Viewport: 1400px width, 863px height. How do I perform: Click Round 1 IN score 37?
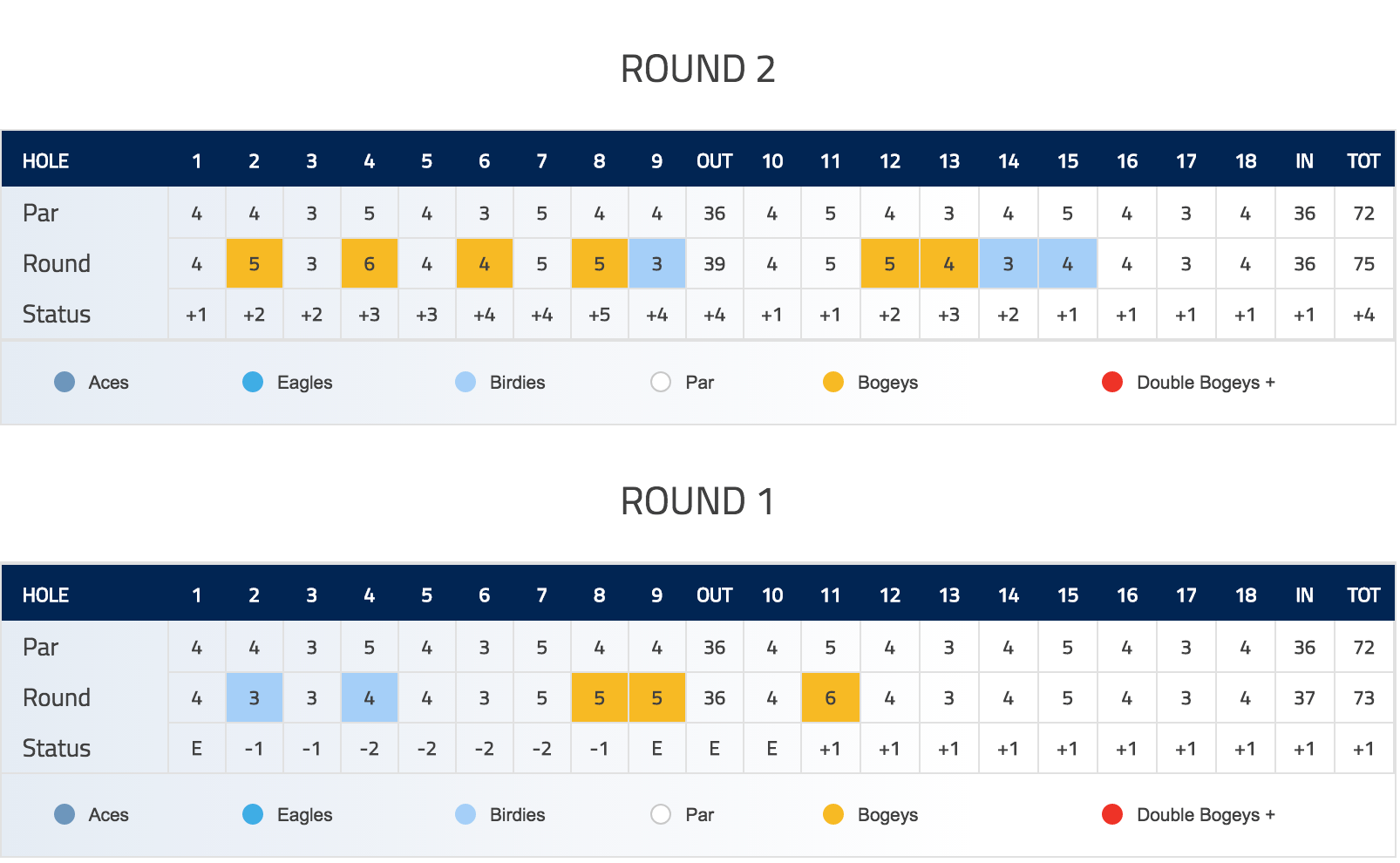[1305, 697]
